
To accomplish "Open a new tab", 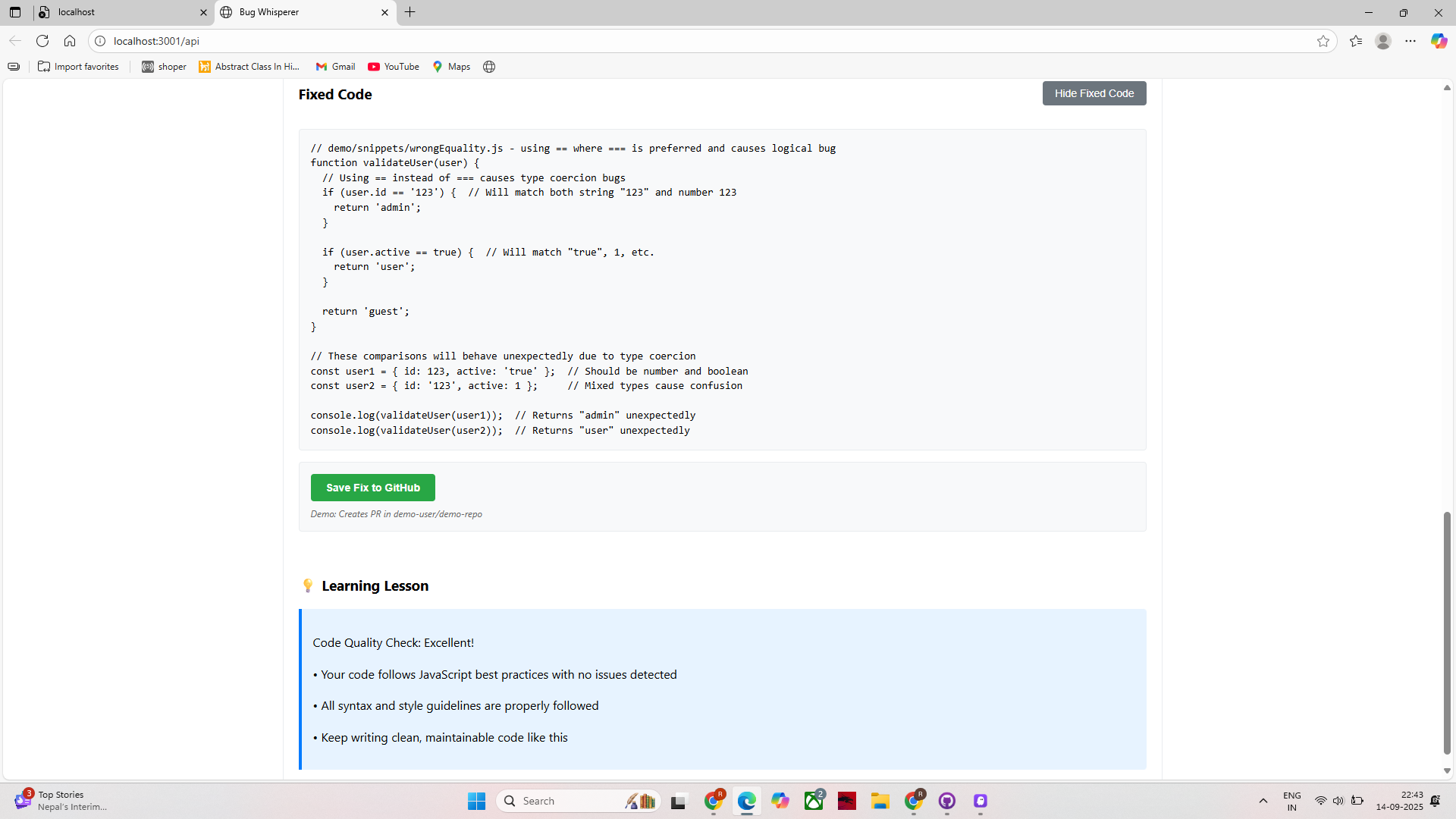I will tap(410, 12).
